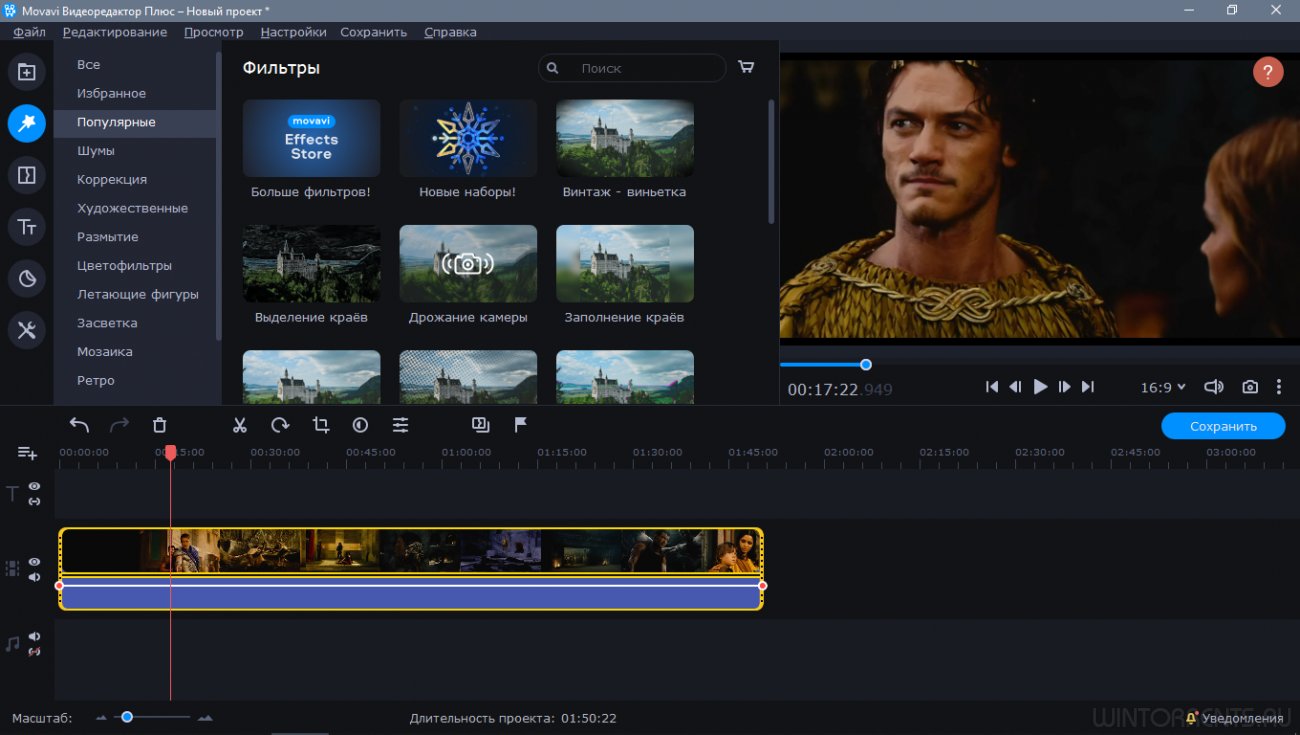1300x735 pixels.
Task: Open the Настройки menu
Action: pos(293,32)
